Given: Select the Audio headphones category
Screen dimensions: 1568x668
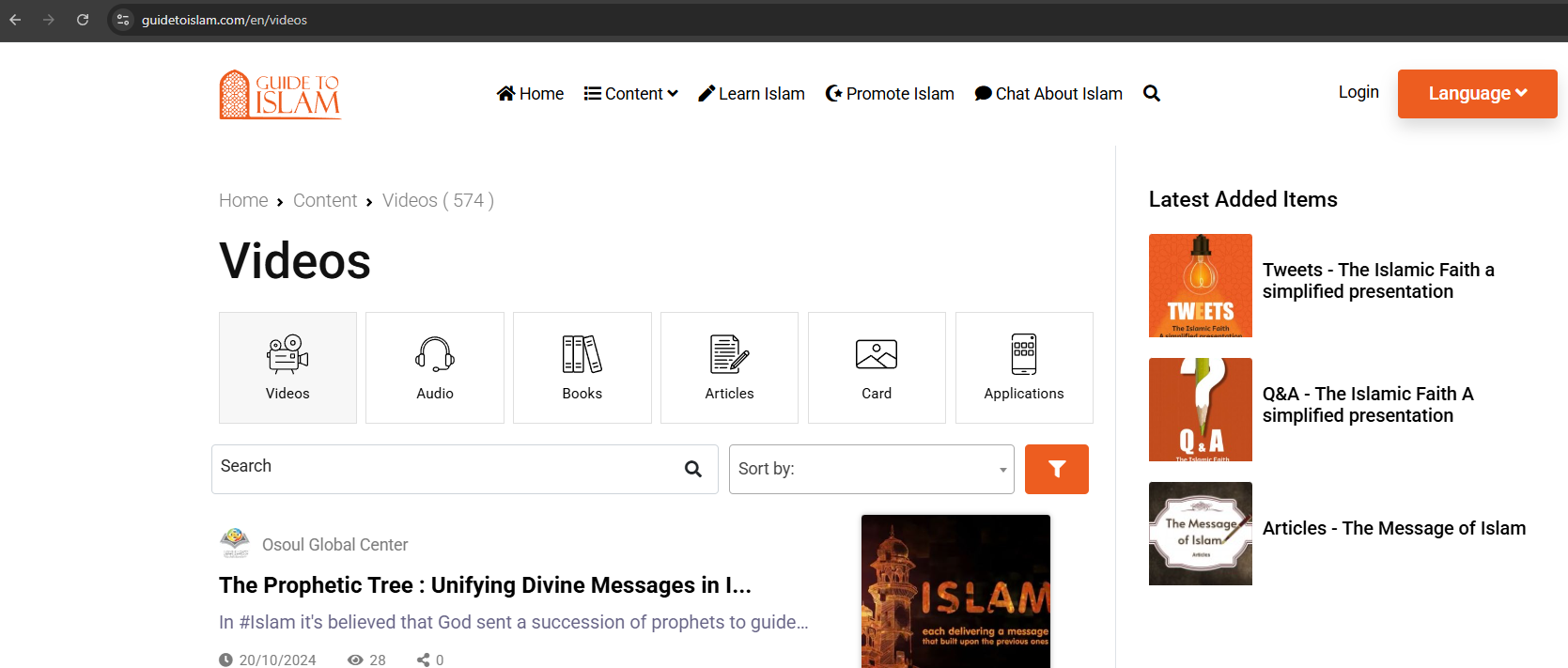Looking at the screenshot, I should (435, 367).
